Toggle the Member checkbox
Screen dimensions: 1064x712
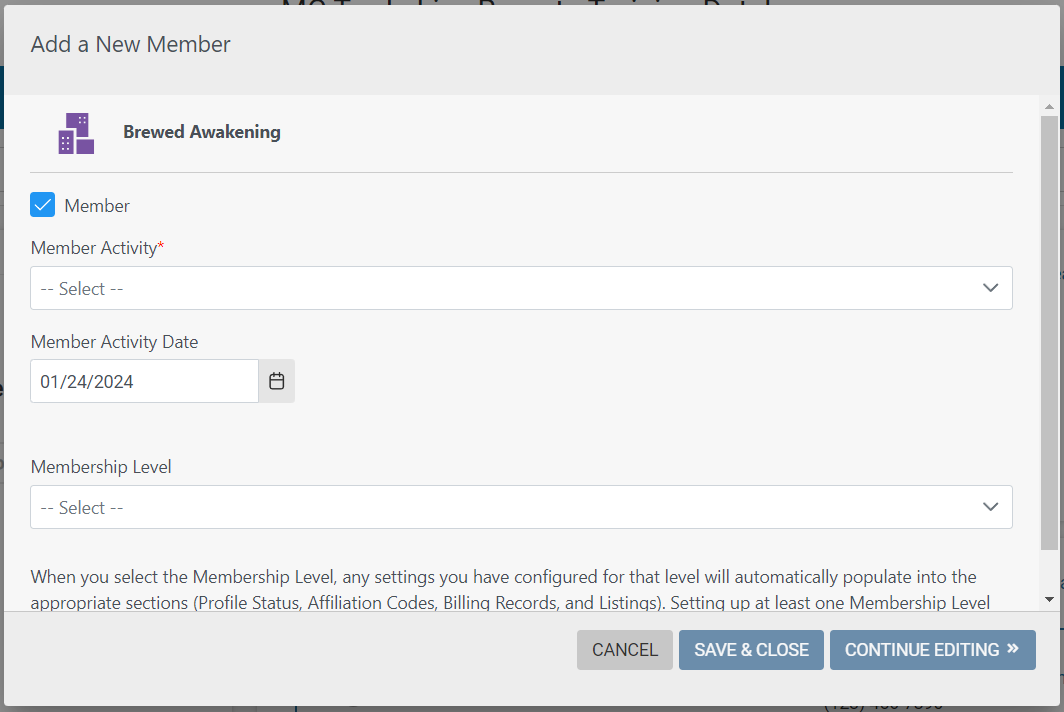coord(43,205)
